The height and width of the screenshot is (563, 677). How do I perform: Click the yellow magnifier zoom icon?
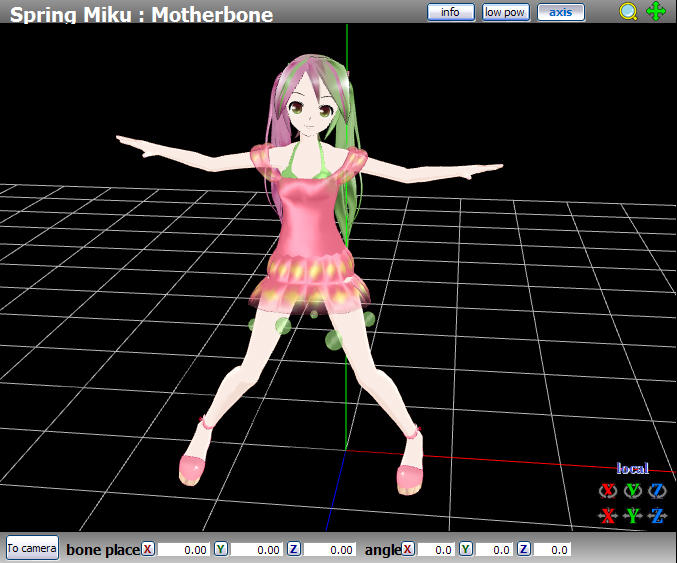click(629, 12)
